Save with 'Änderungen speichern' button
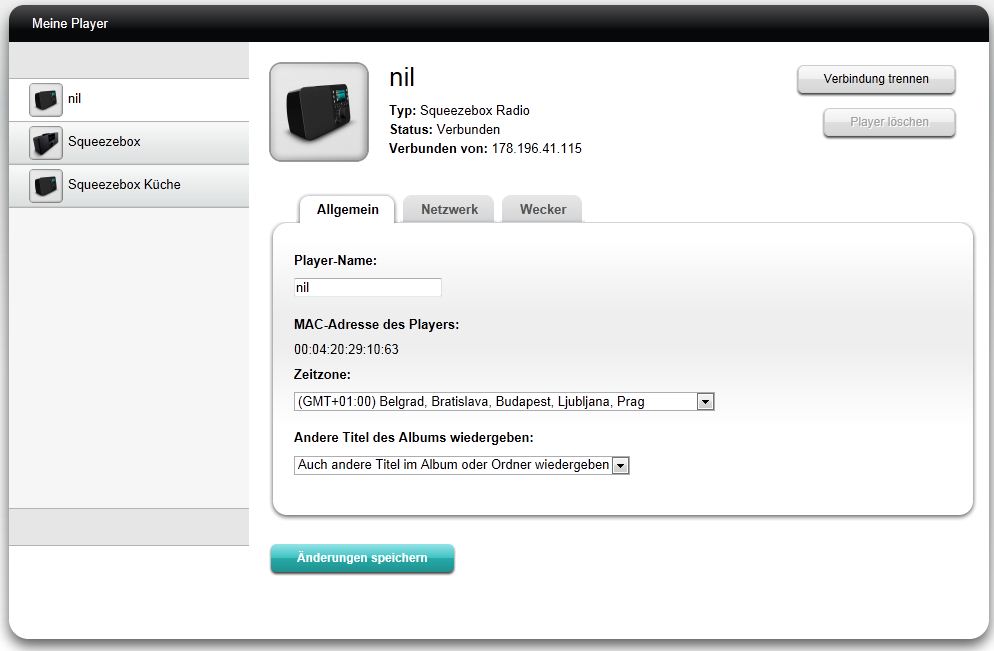Screen dimensions: 994x651 pos(362,559)
